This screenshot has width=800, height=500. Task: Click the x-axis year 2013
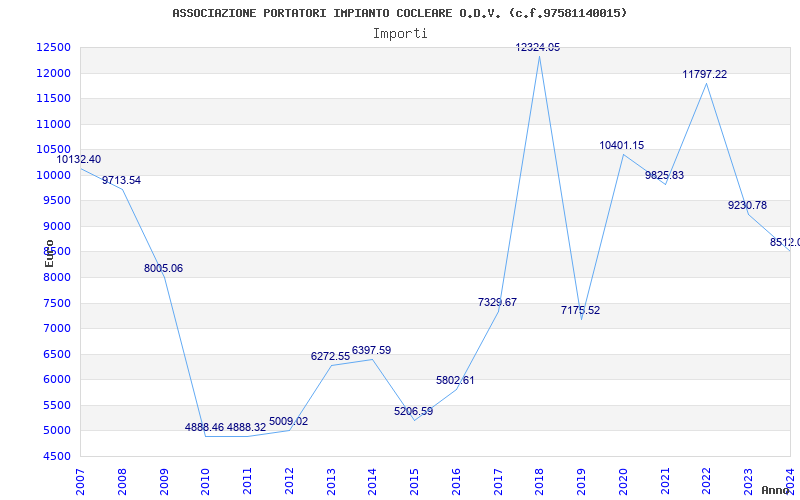tap(331, 482)
